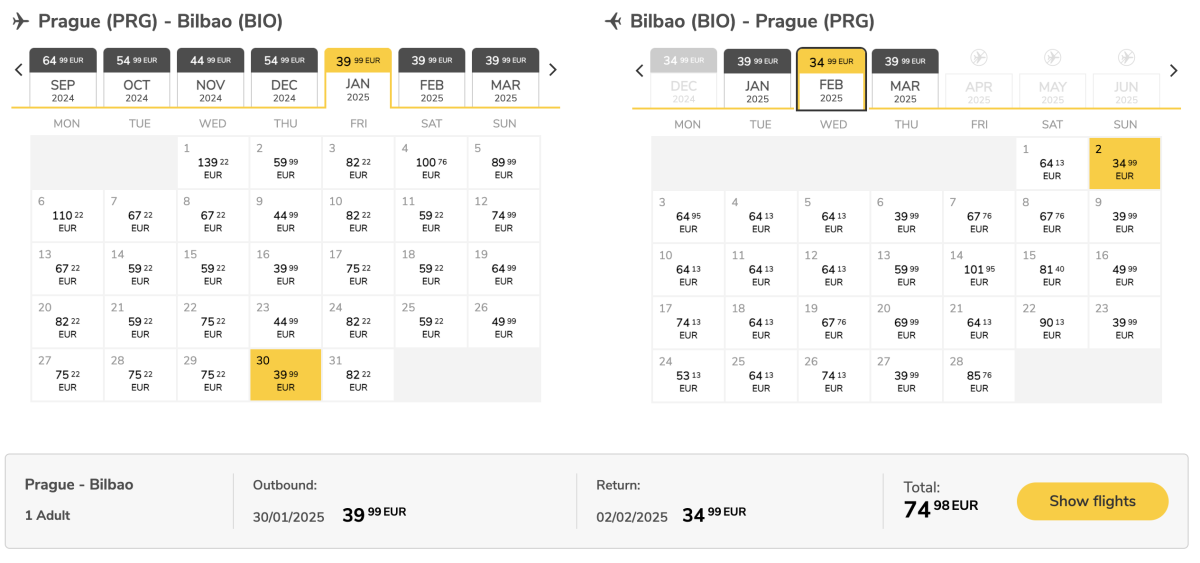The height and width of the screenshot is (563, 1200).
Task: Choose outbound January 16 at 39.99 EUR
Action: 286,268
